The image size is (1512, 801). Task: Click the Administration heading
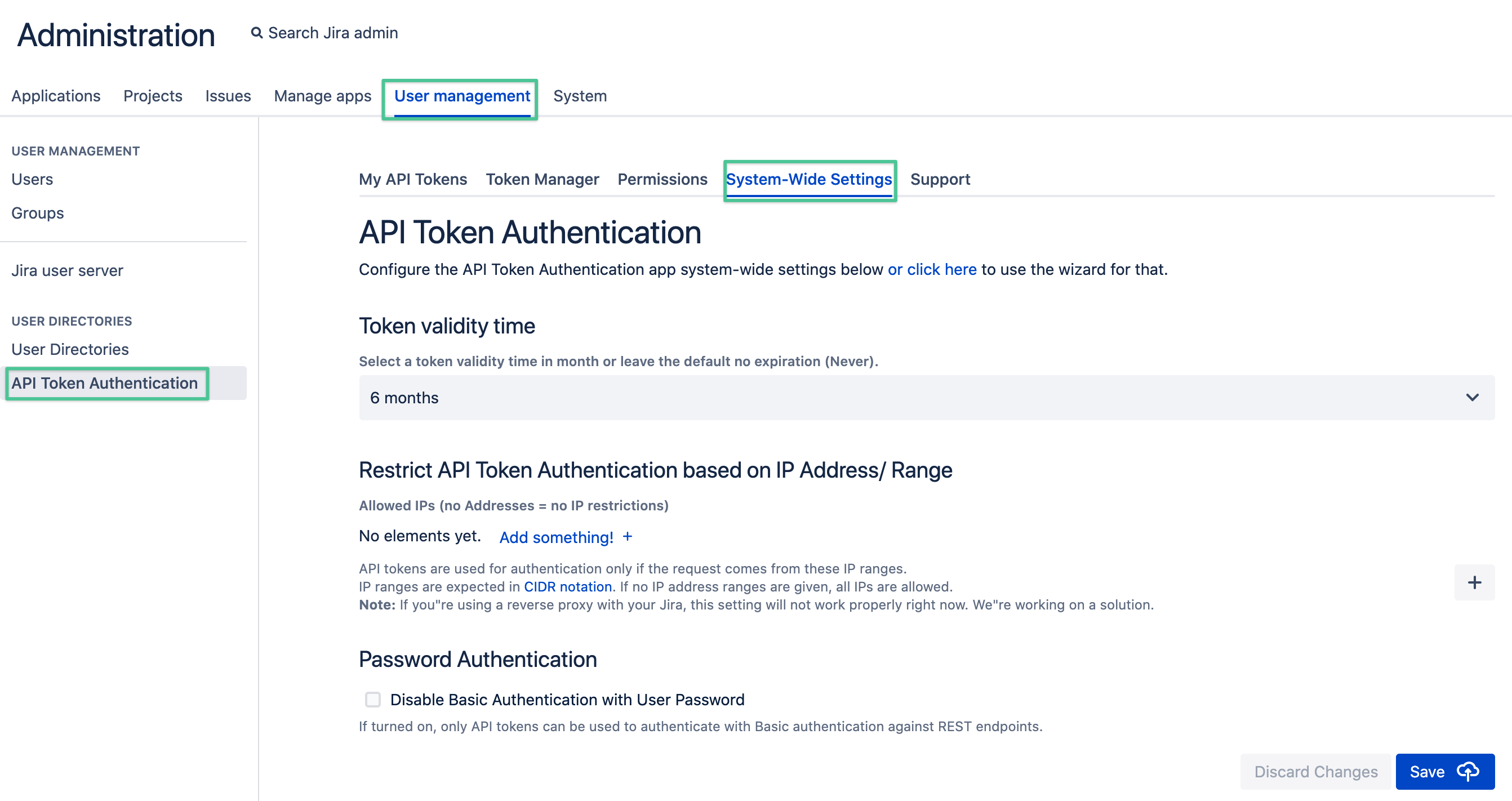pos(116,34)
